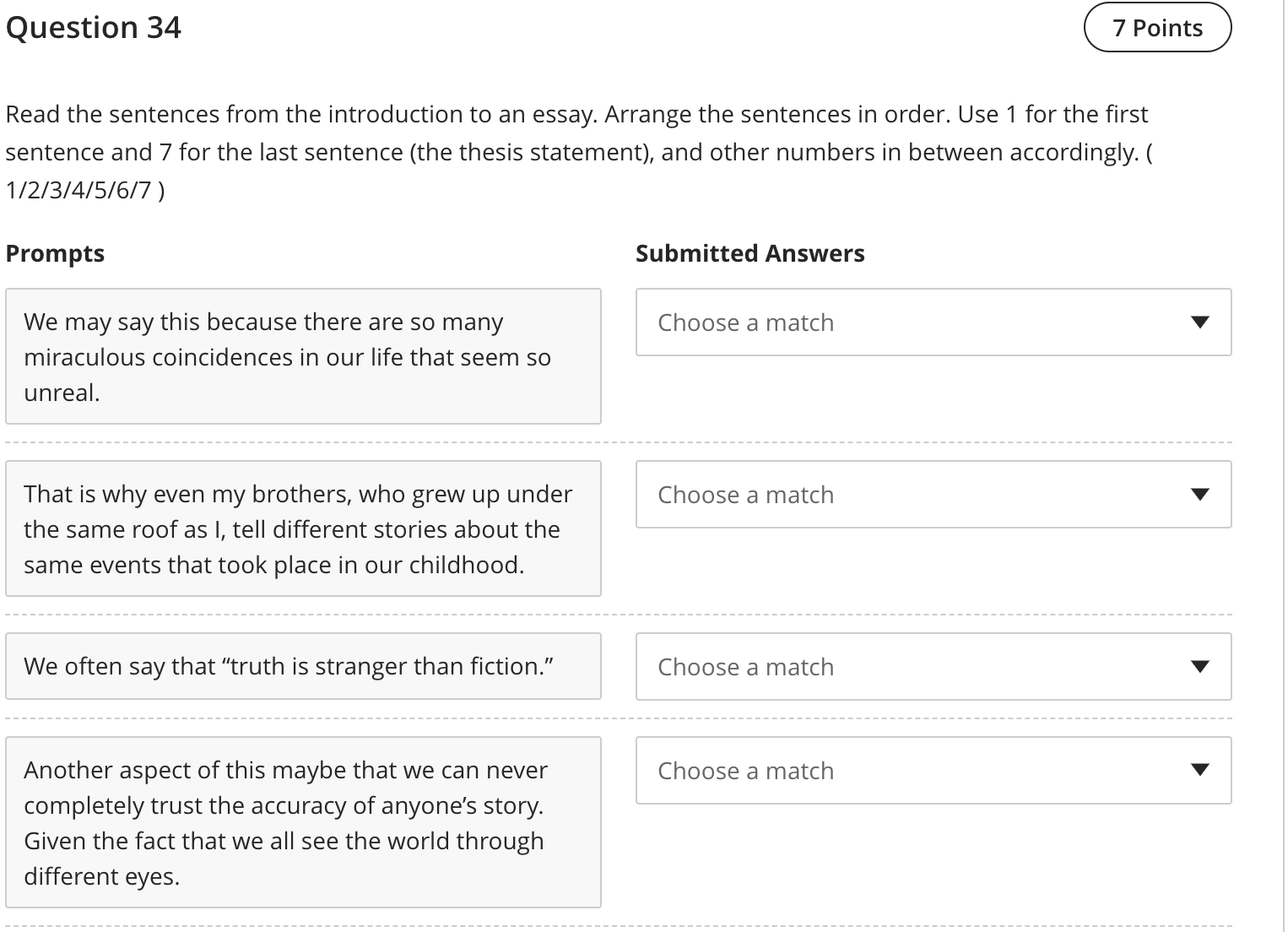This screenshot has height=932, width=1288.
Task: Click the arrow icon beside the miraculous coincidences sentence
Action: click(x=1199, y=322)
